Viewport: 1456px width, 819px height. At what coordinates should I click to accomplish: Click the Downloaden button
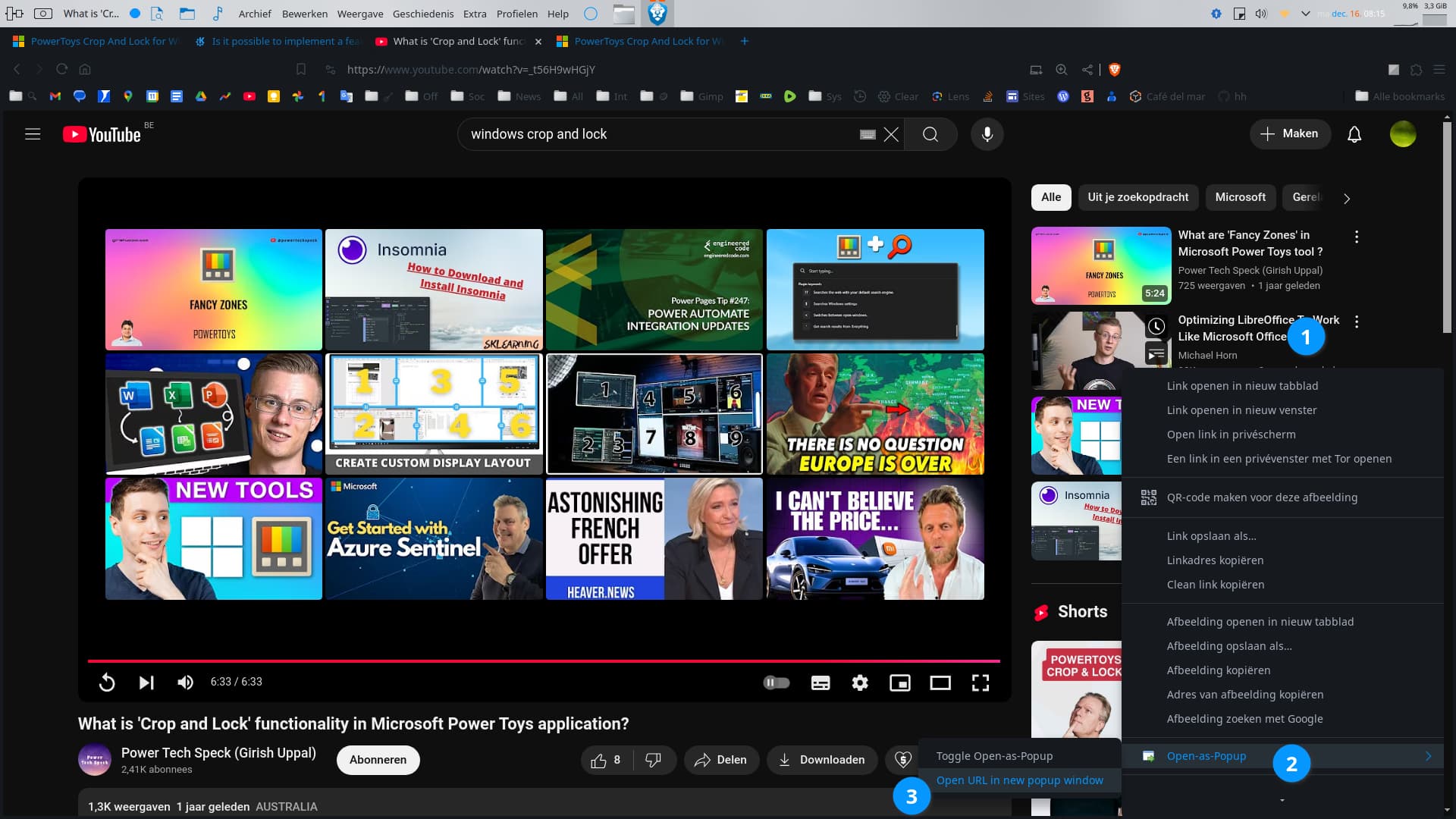coord(821,760)
